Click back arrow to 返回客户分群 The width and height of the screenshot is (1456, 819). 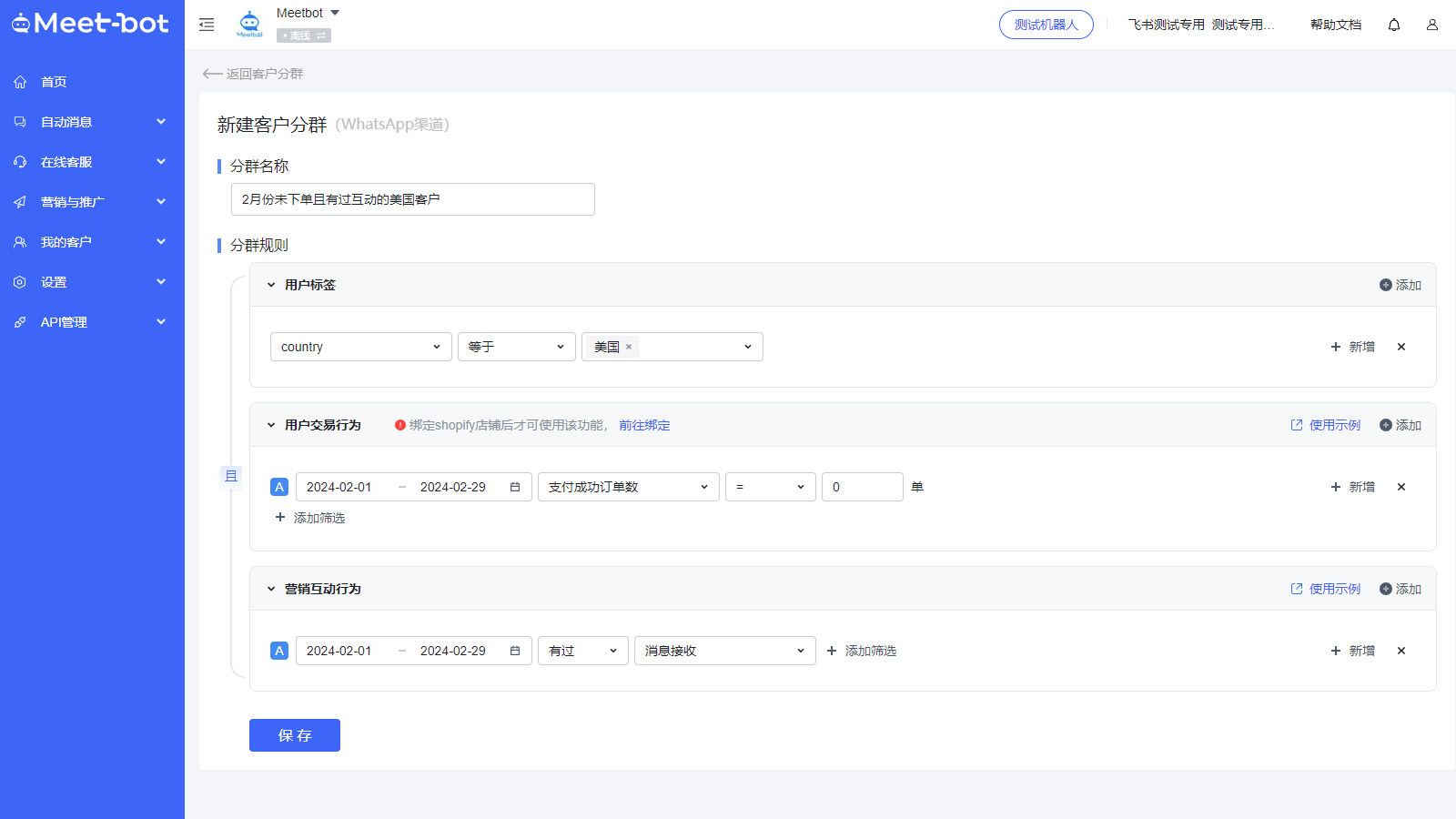point(212,74)
